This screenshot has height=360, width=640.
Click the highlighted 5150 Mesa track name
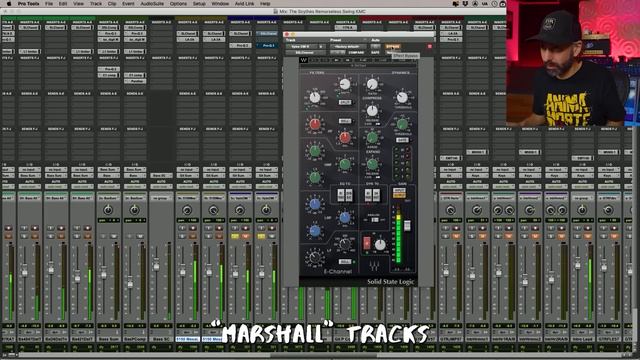click(x=187, y=339)
